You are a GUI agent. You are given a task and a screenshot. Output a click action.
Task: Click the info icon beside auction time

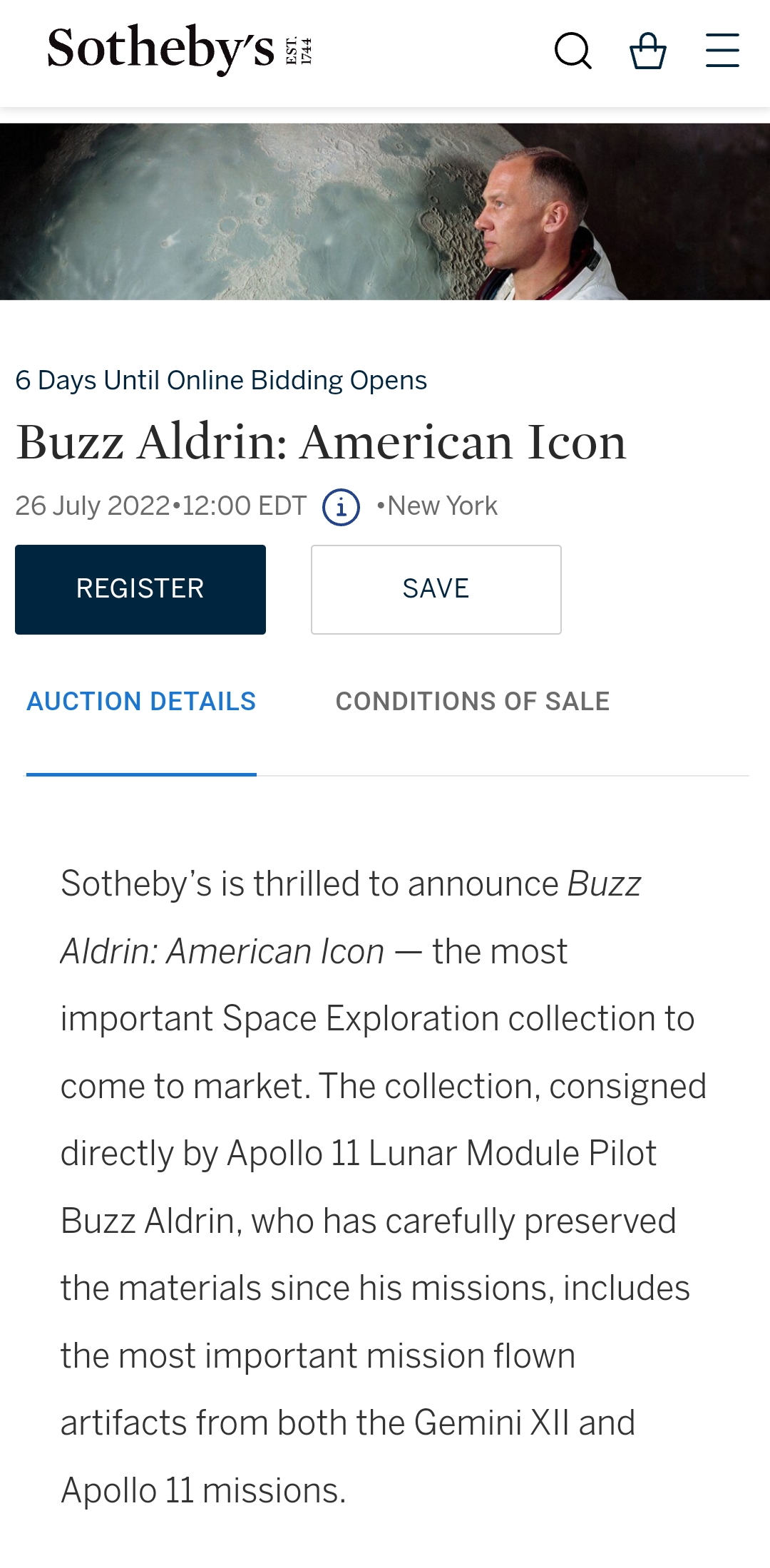[x=341, y=507]
